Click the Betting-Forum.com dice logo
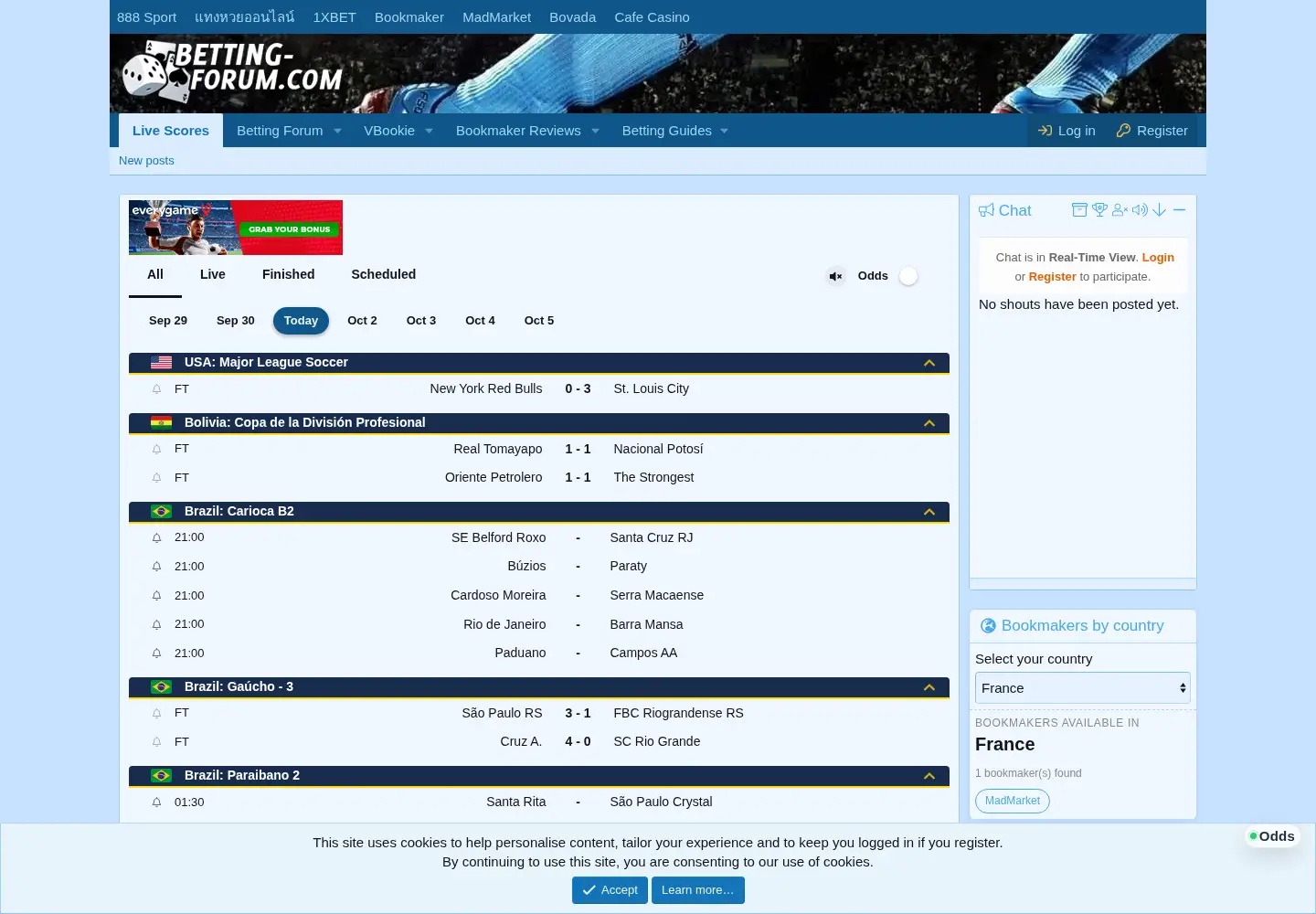 [232, 71]
